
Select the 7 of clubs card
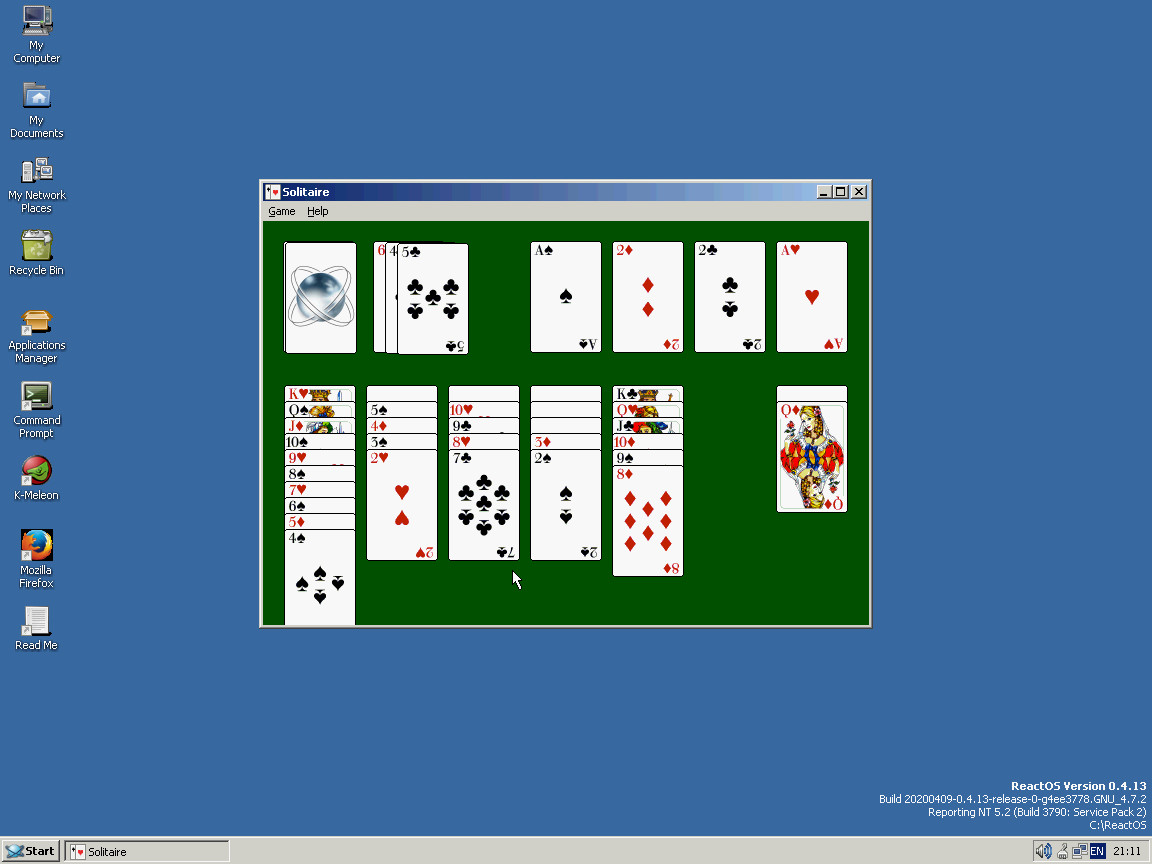click(484, 505)
